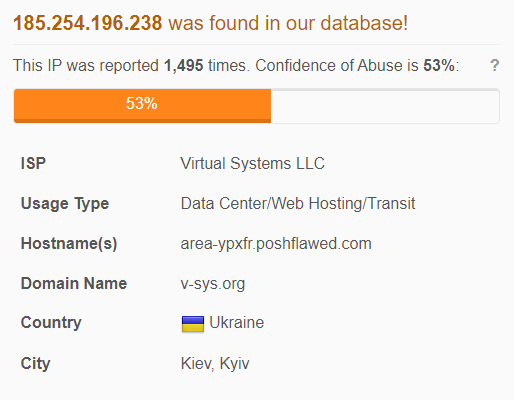514x400 pixels.
Task: Click the City label
Action: tap(35, 364)
